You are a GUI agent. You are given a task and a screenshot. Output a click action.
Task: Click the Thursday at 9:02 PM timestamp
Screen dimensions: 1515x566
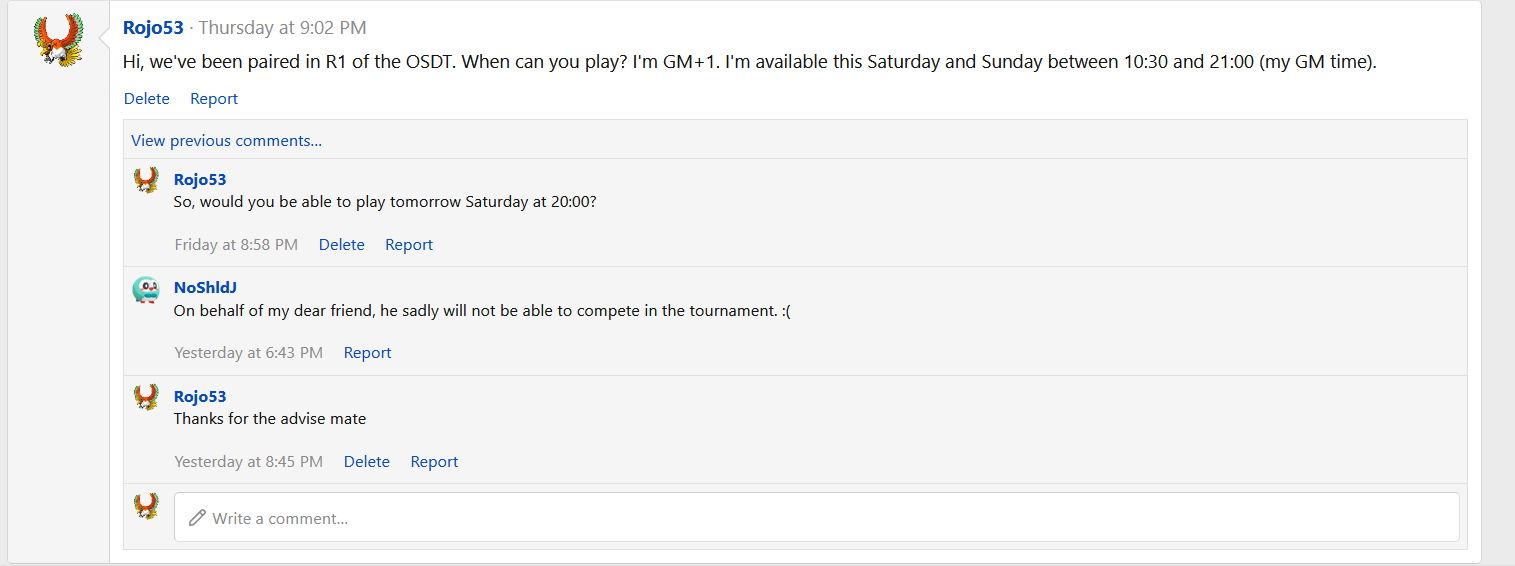282,28
